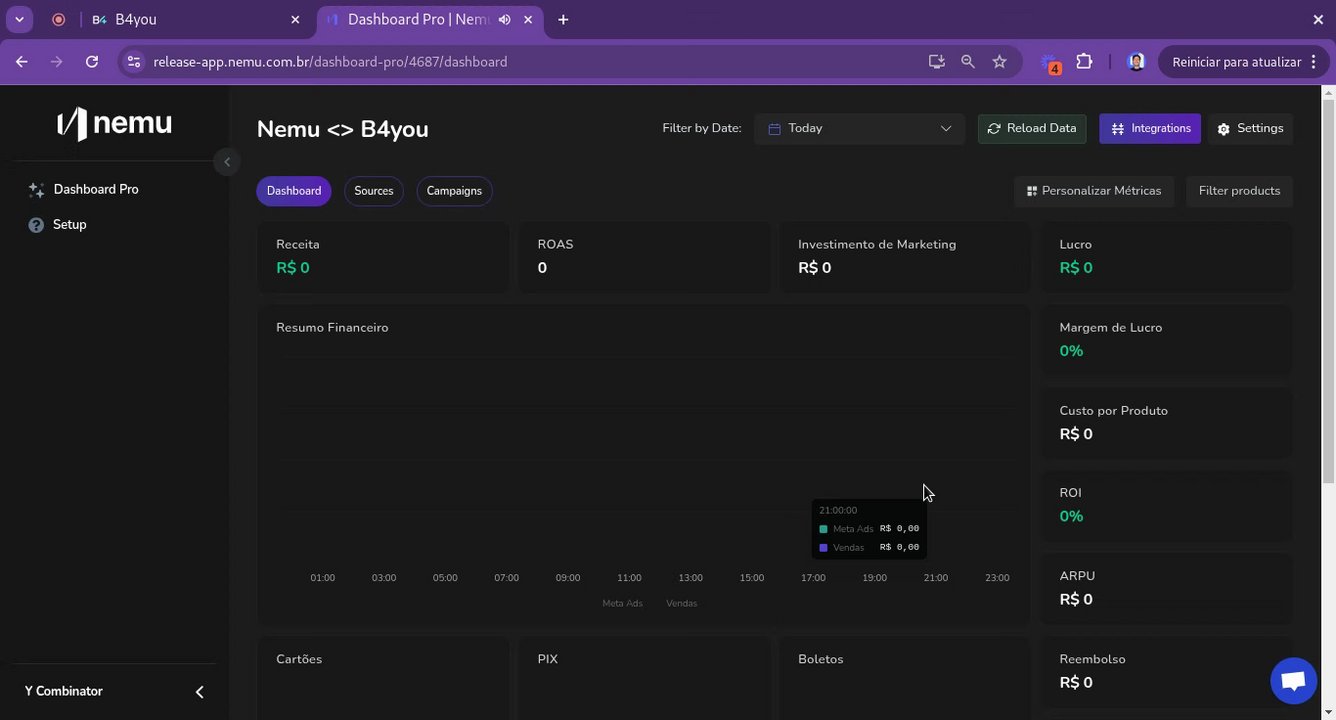Image resolution: width=1336 pixels, height=720 pixels.
Task: Select the Sources pill tab
Action: coord(374,191)
